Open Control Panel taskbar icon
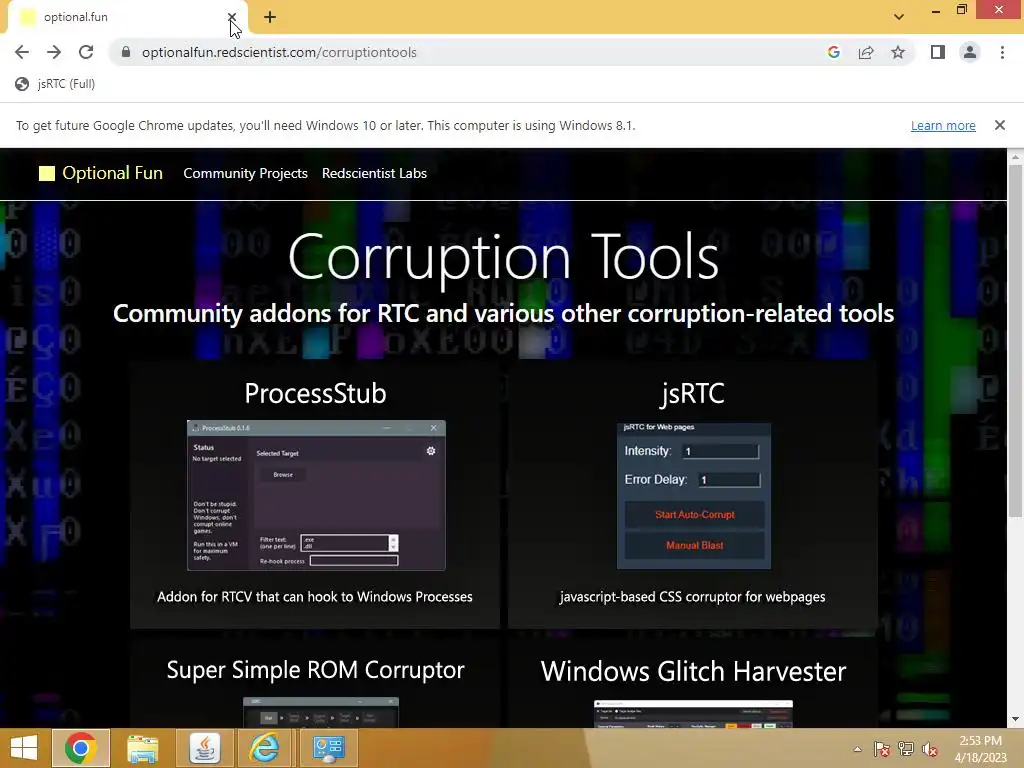1024x768 pixels. point(328,748)
